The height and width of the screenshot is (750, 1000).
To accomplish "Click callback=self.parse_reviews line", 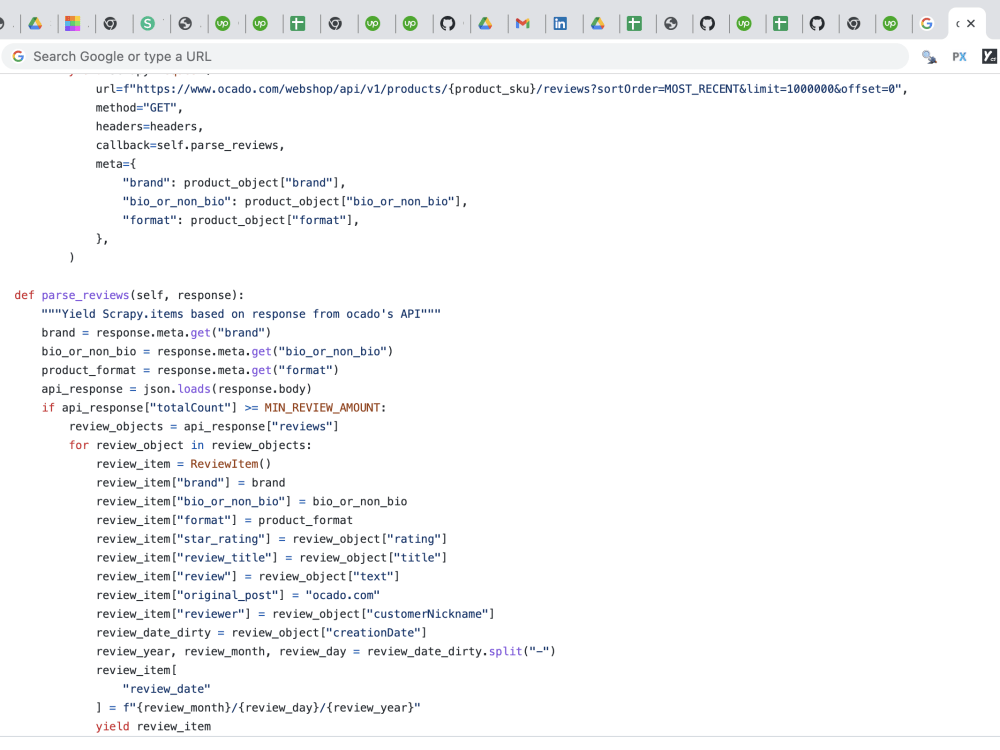I will 190,145.
